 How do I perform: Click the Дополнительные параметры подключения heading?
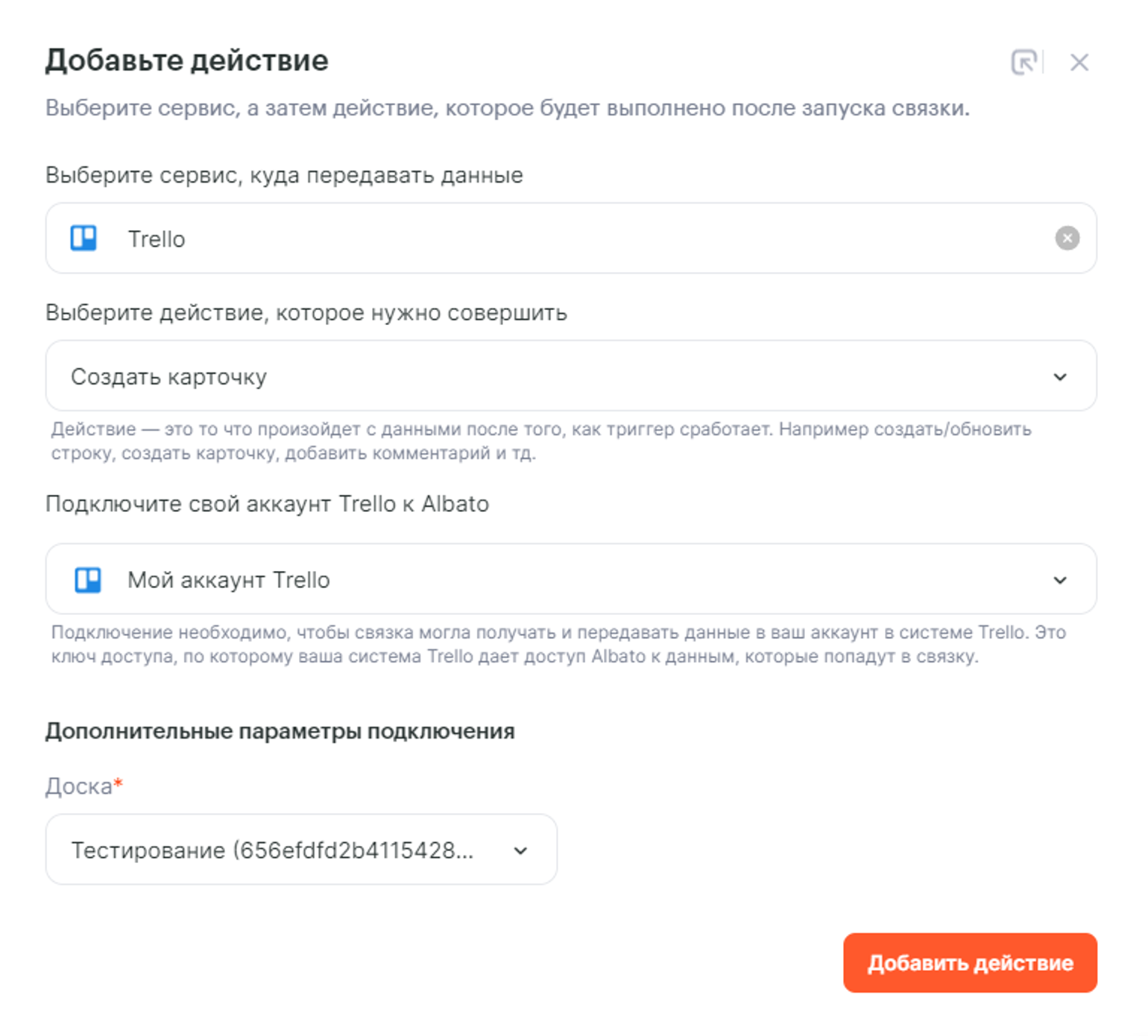[280, 731]
